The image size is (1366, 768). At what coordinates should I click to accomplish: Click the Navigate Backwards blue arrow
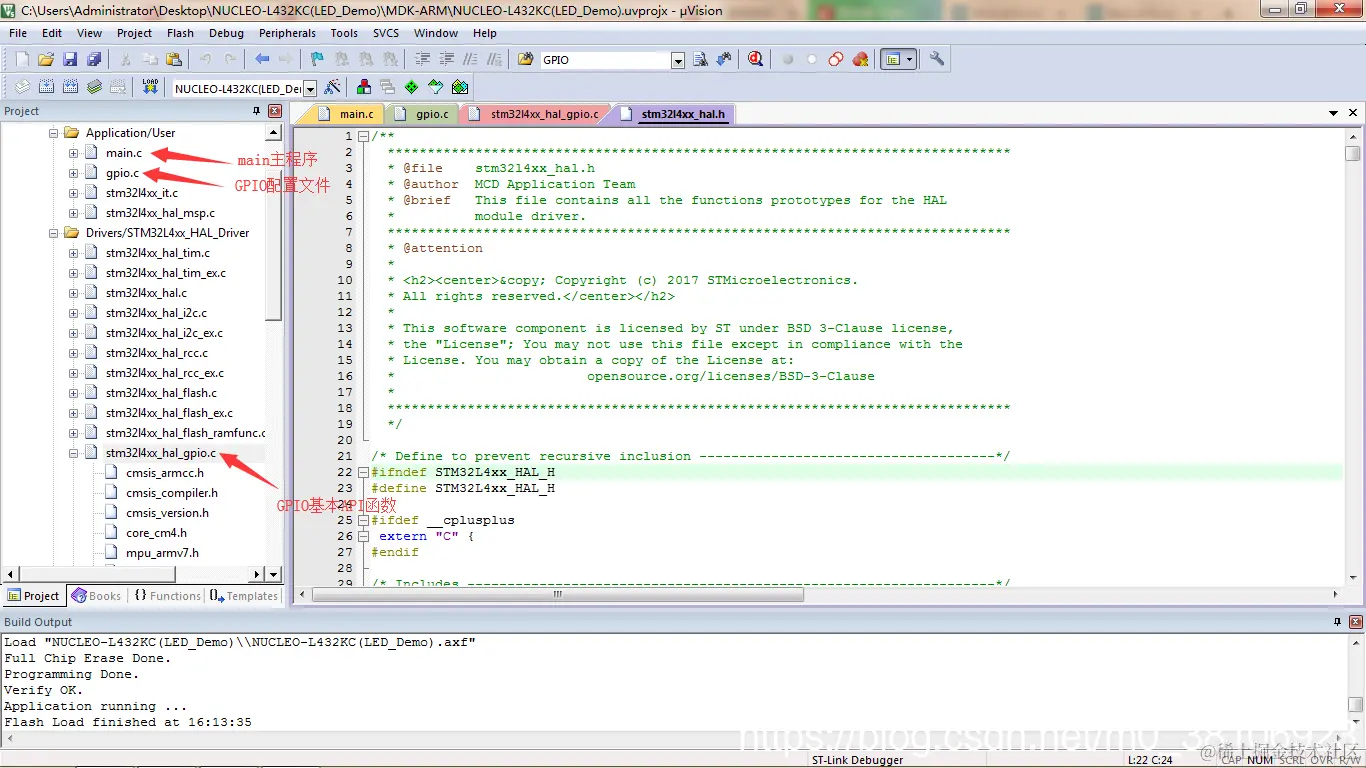coord(261,60)
